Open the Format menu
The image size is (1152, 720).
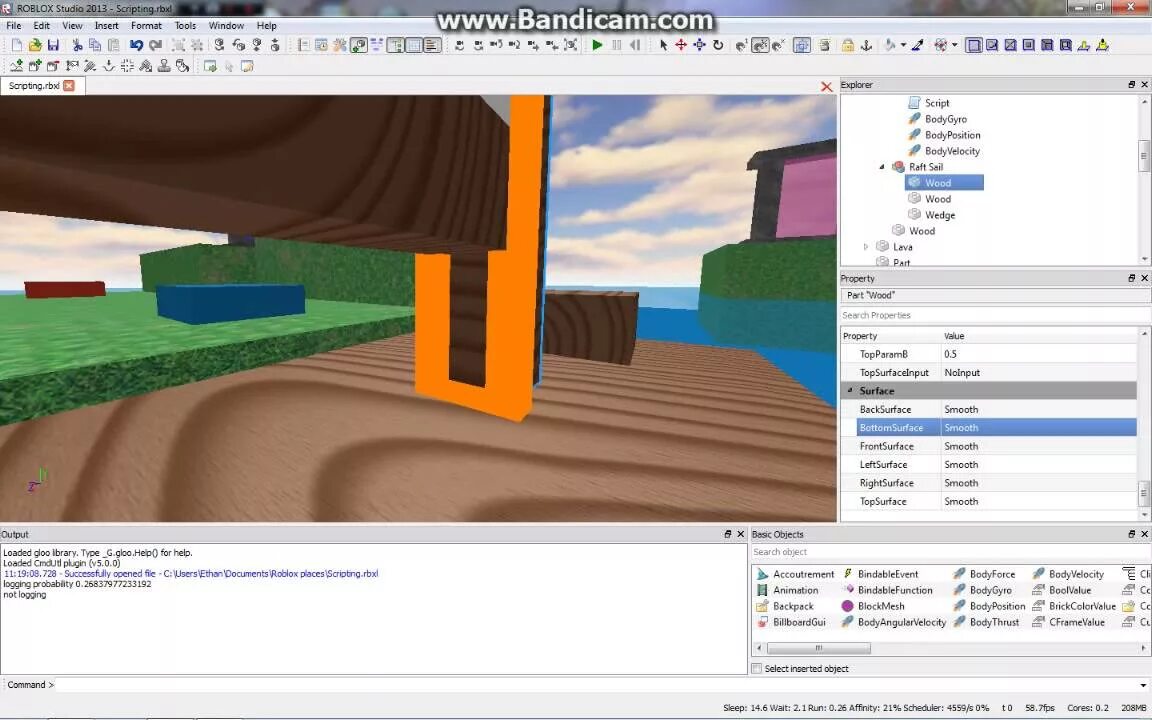point(146,25)
